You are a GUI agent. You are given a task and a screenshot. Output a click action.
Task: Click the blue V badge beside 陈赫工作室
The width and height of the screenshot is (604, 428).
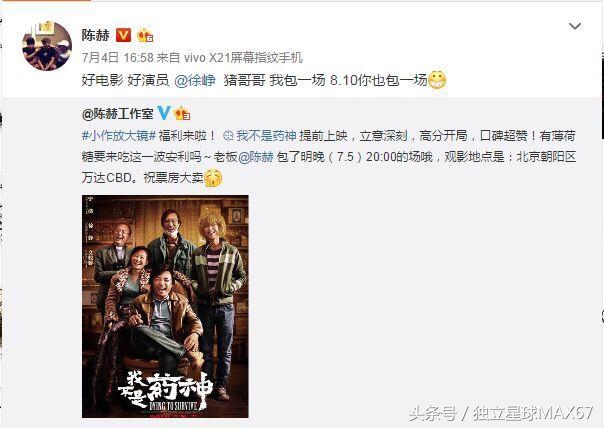(x=163, y=113)
